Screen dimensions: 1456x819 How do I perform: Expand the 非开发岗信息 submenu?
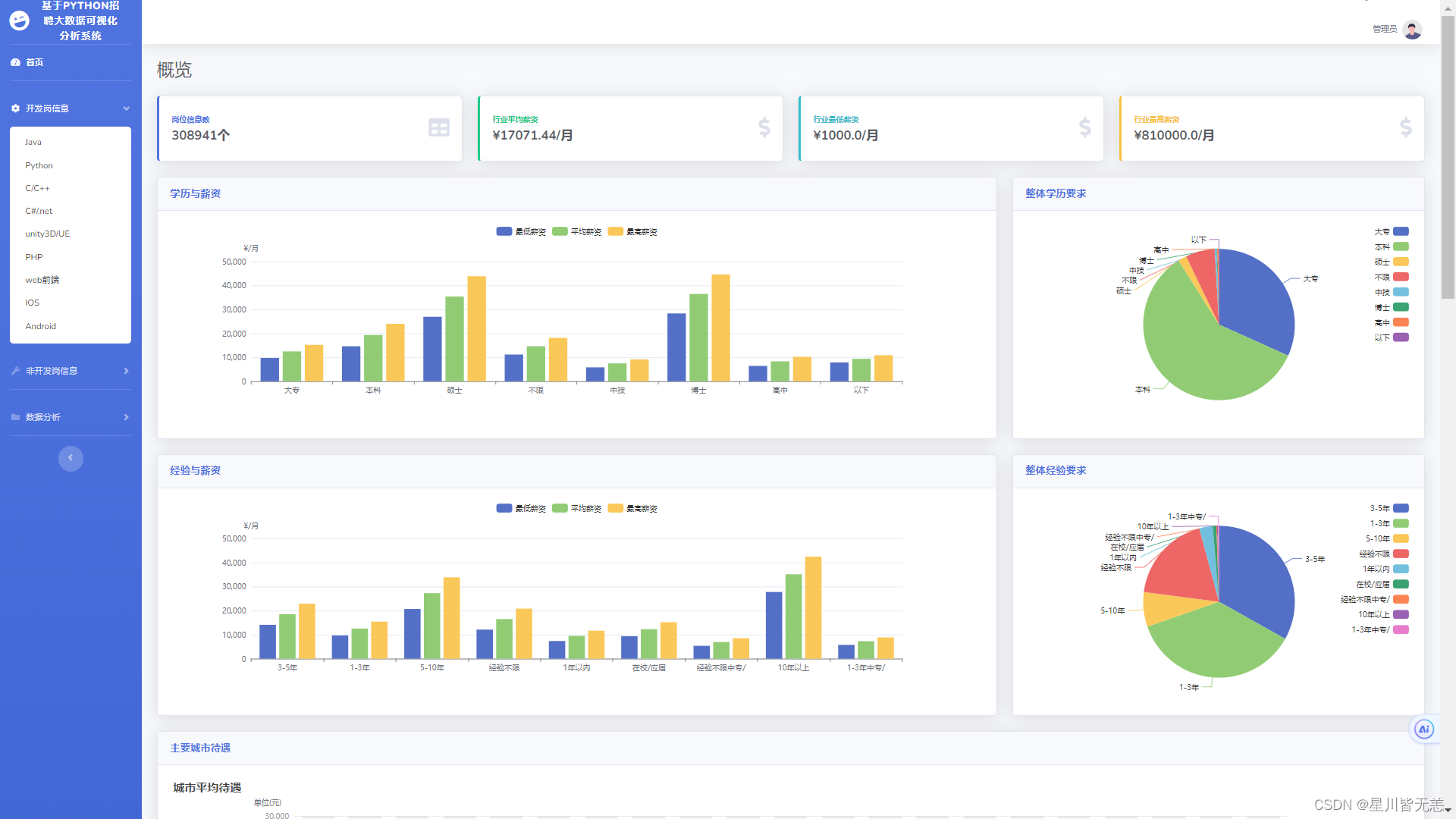pos(126,371)
